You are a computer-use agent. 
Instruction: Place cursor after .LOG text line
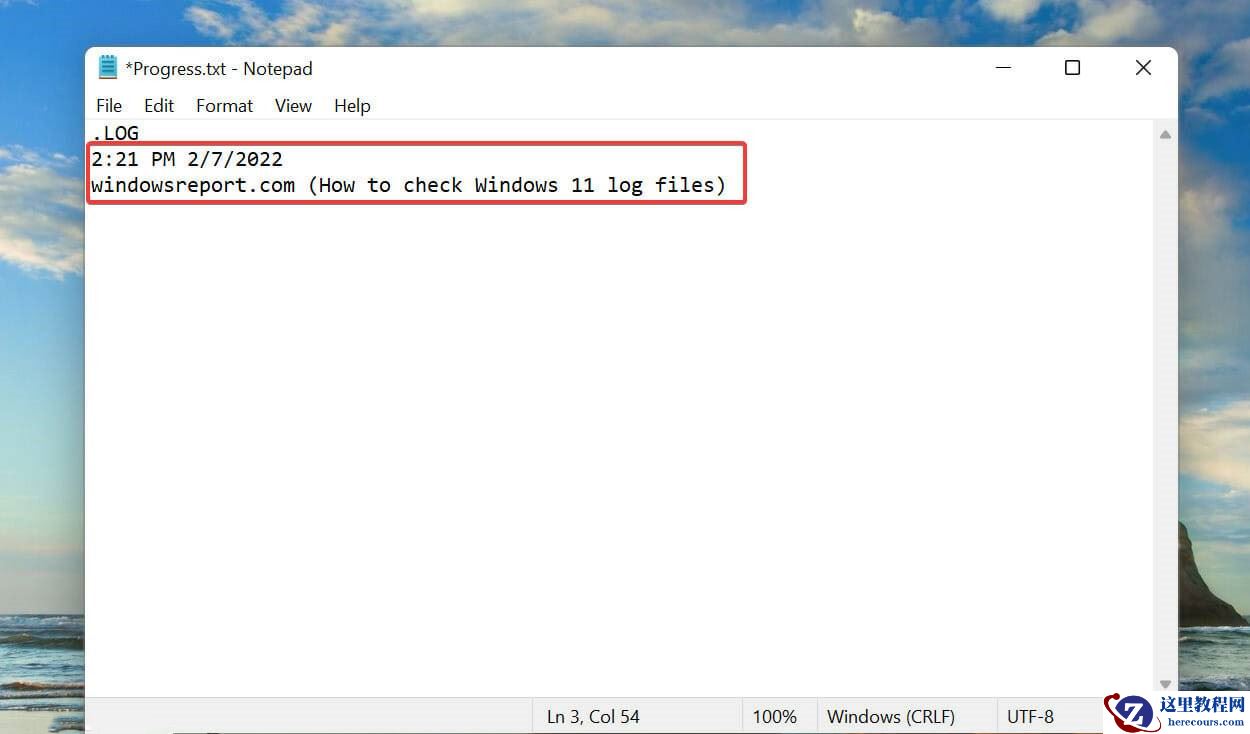point(140,133)
